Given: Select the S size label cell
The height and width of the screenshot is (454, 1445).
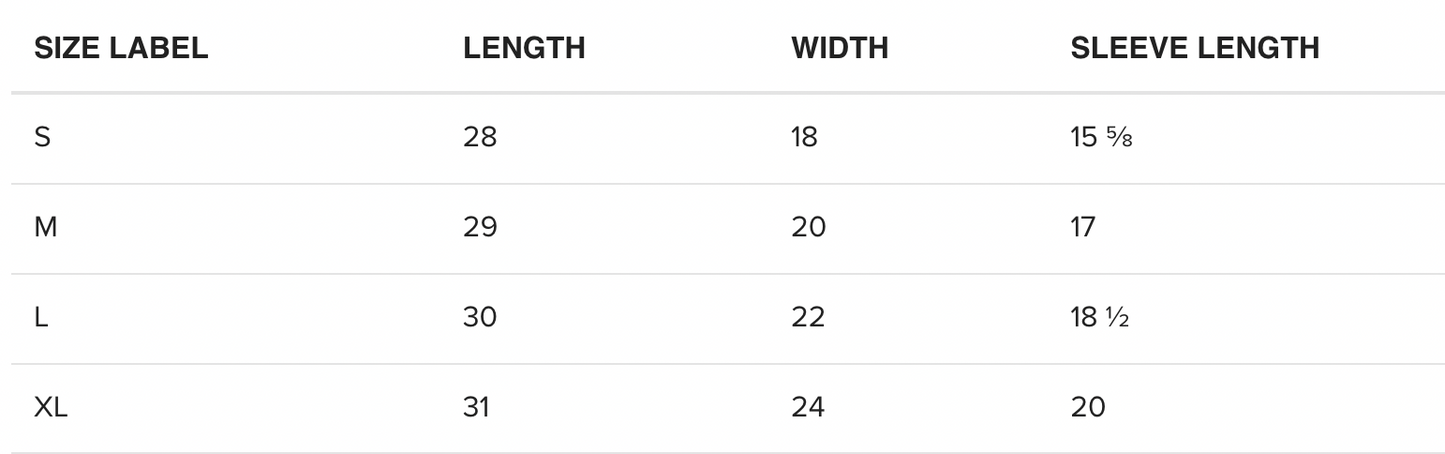Looking at the screenshot, I should click(x=42, y=137).
